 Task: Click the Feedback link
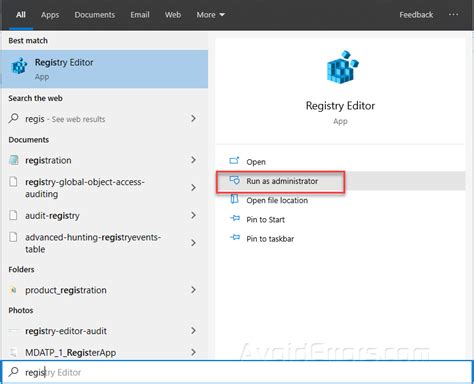pos(416,15)
